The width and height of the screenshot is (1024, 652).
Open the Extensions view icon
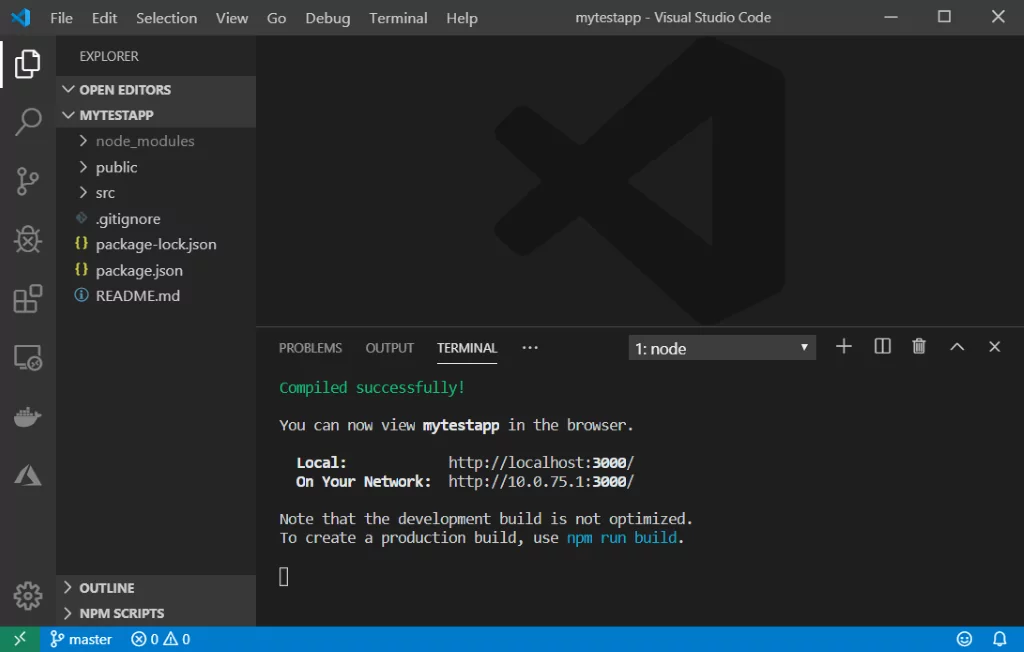[27, 299]
